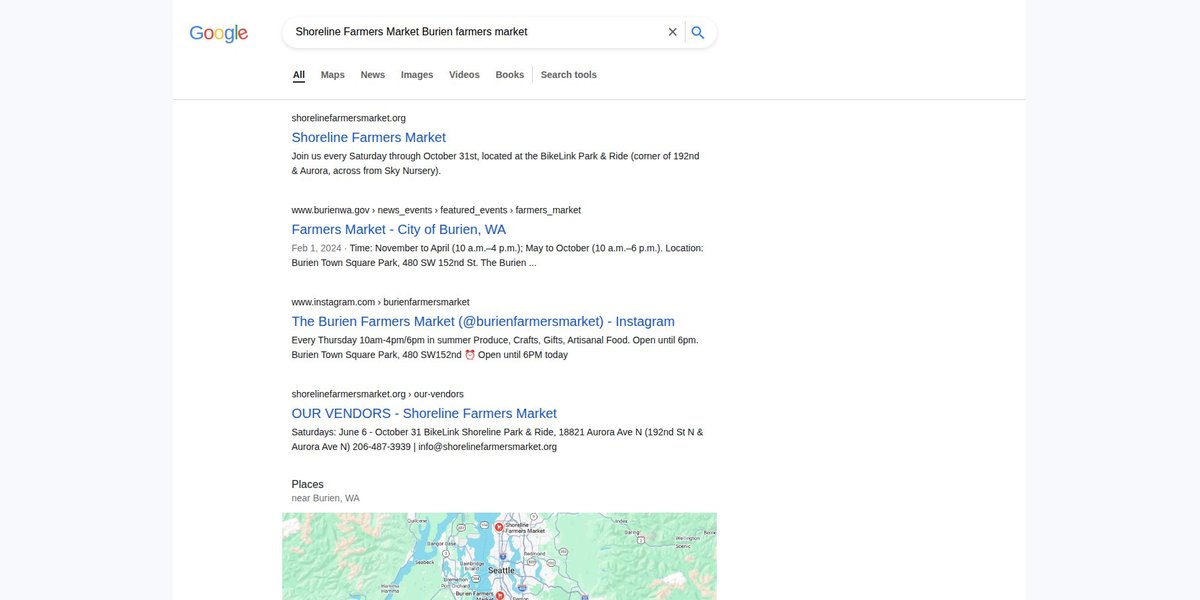Clear the search query with the X icon
Image resolution: width=1200 pixels, height=600 pixels.
(x=673, y=32)
